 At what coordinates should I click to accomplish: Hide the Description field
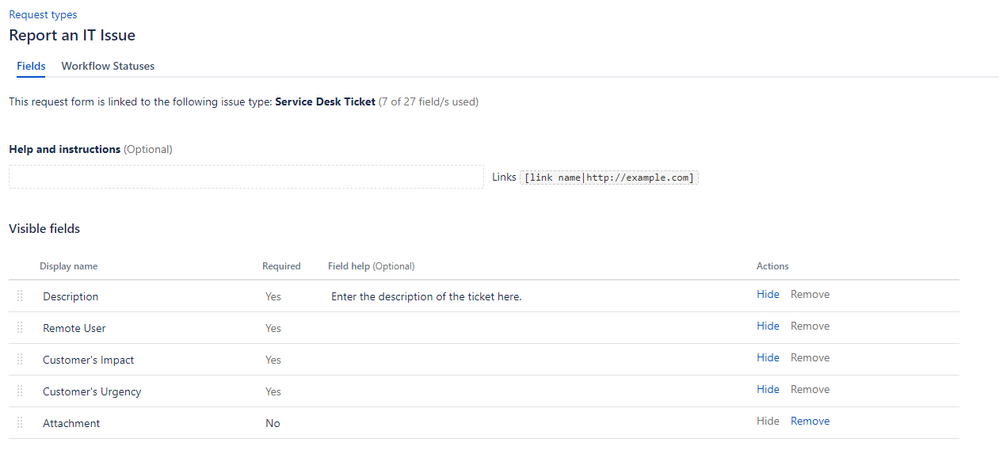pos(768,294)
